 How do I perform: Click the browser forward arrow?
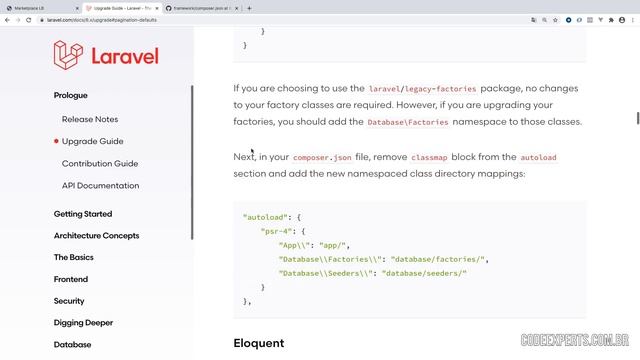click(x=18, y=20)
